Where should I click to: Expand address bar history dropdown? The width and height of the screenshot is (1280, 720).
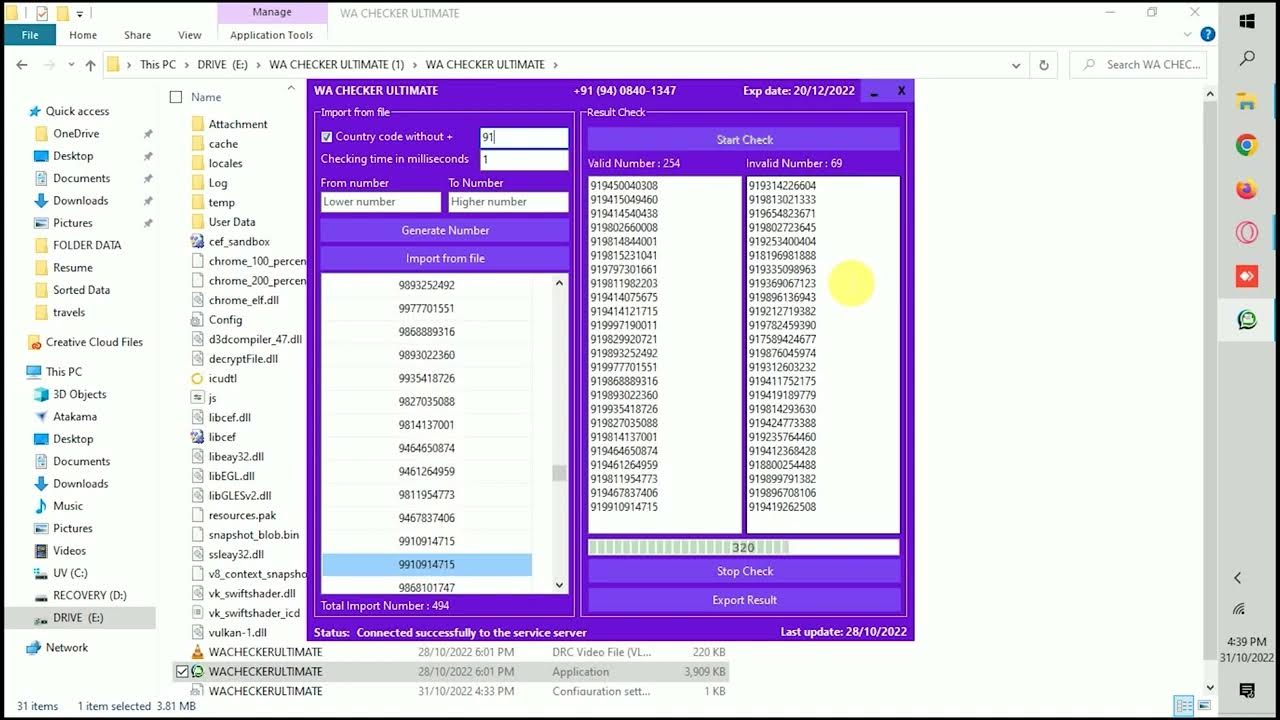click(x=1017, y=65)
